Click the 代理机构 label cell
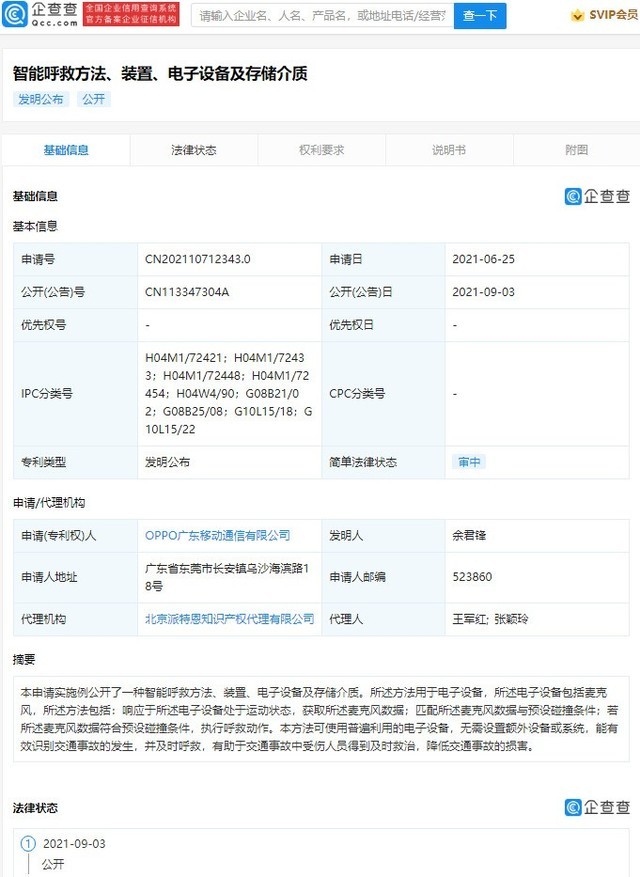The image size is (640, 877). [x=76, y=619]
